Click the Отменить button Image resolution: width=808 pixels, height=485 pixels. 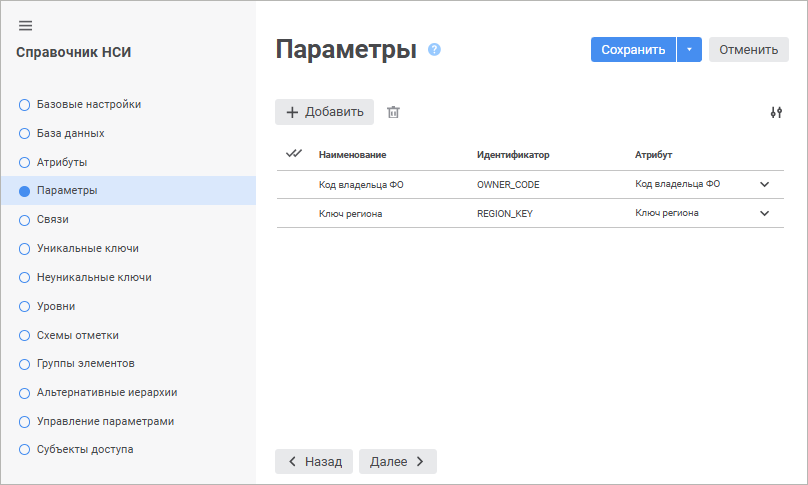[x=748, y=49]
